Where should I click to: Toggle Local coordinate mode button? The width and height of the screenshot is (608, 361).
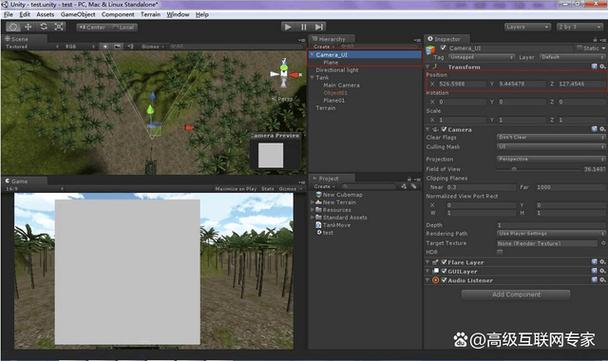(x=123, y=27)
